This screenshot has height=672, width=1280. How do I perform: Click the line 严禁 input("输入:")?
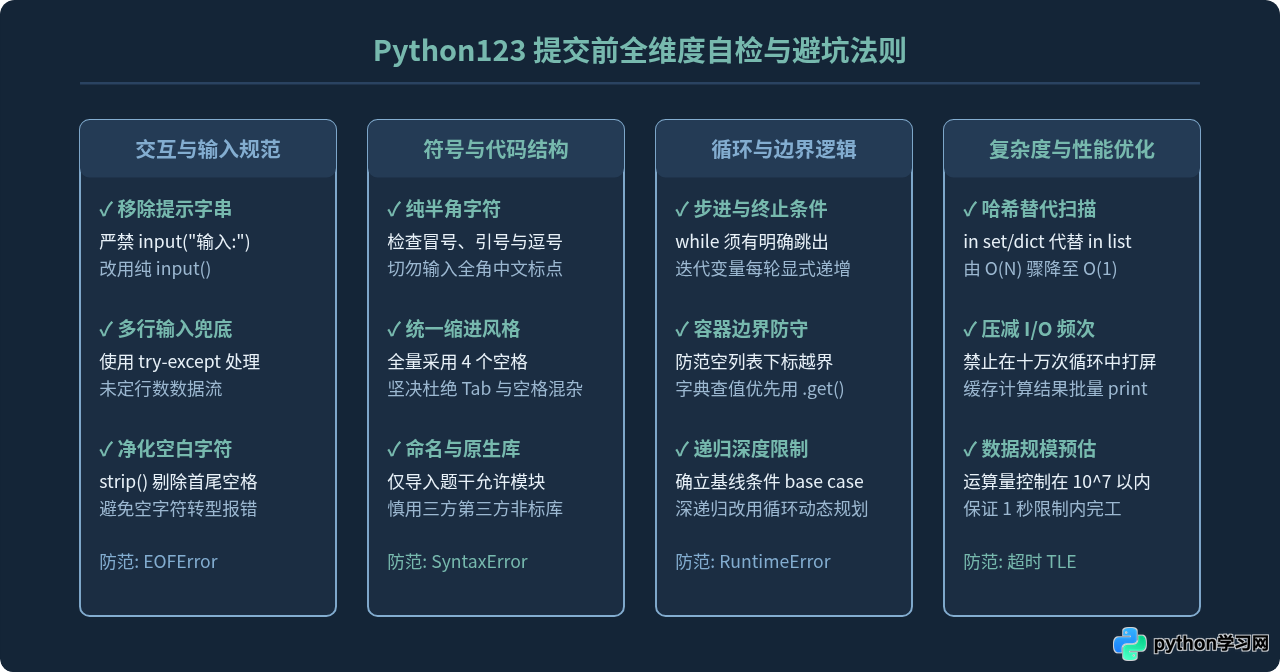[175, 241]
